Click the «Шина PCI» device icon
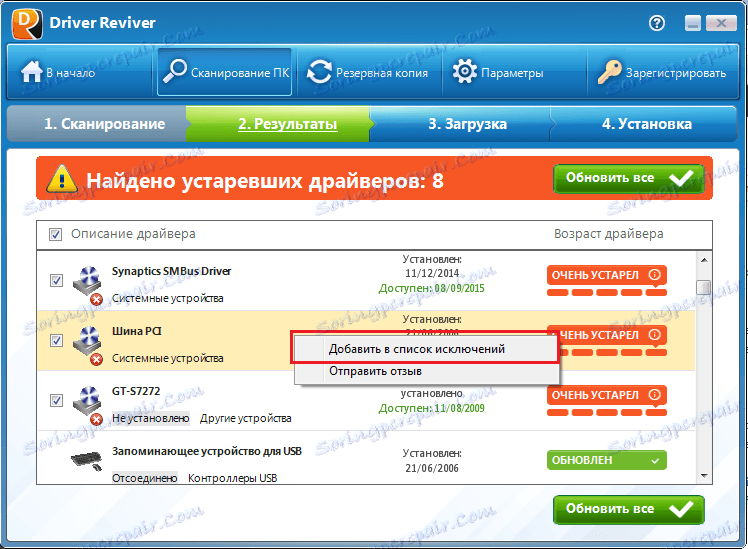 pyautogui.click(x=88, y=345)
